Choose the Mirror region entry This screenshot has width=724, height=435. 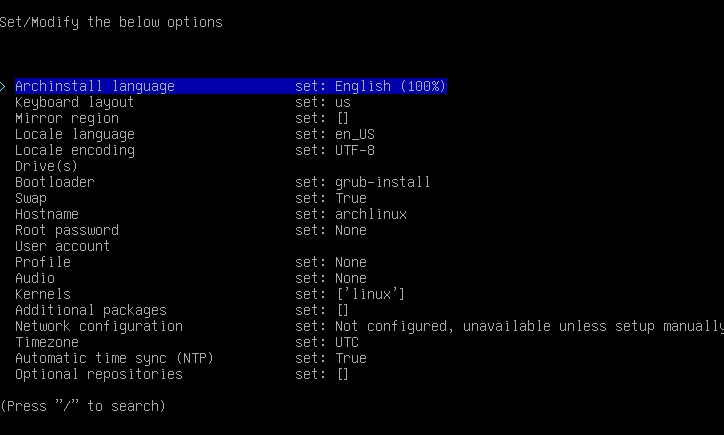67,118
